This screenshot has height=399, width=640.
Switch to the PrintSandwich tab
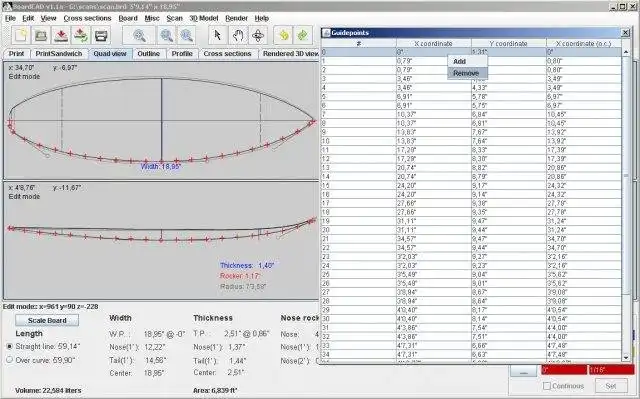click(59, 54)
